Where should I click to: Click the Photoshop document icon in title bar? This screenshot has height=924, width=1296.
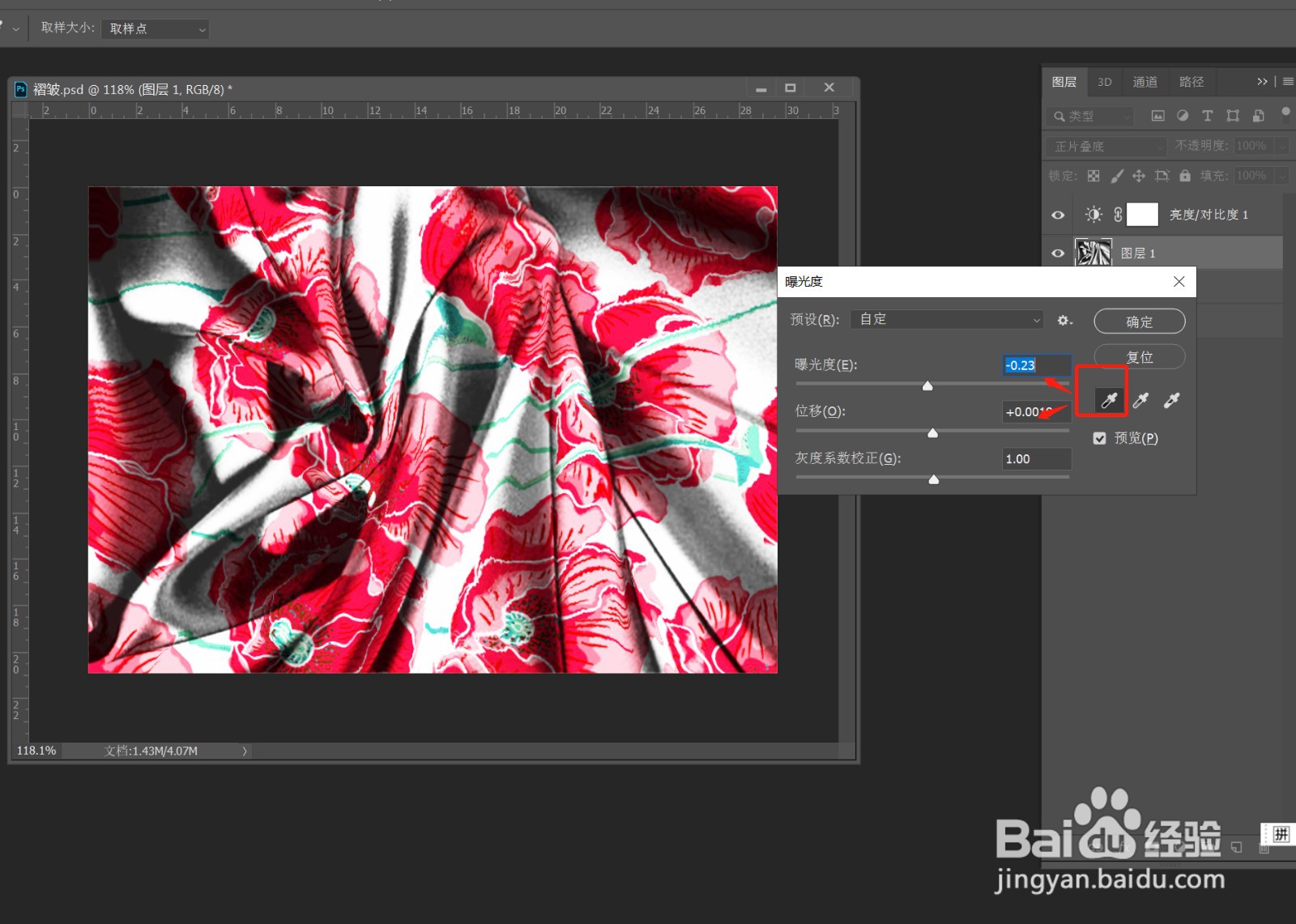coord(21,89)
